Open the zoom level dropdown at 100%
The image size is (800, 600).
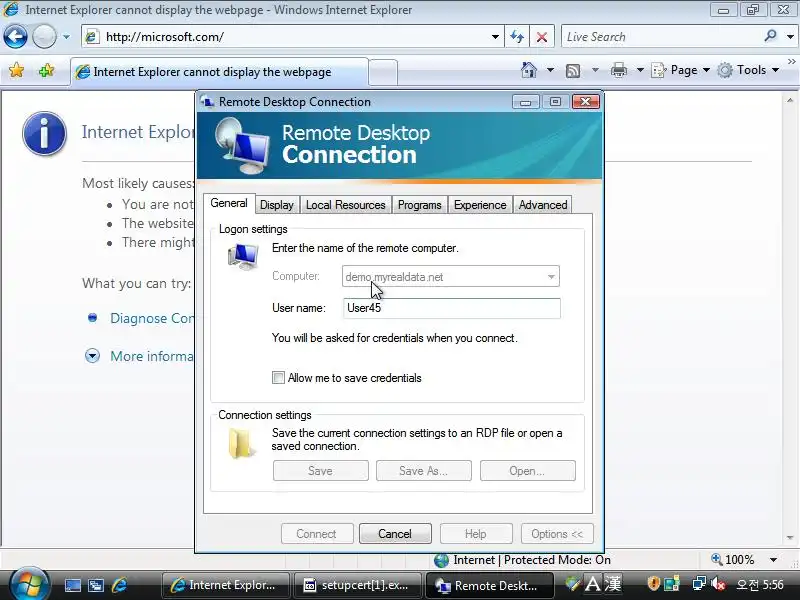pos(773,560)
